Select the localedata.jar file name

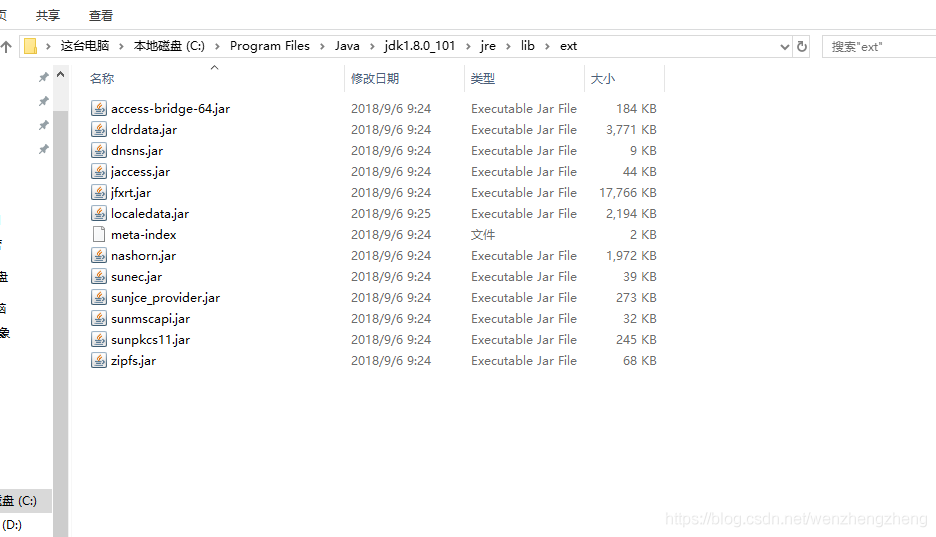click(x=150, y=213)
